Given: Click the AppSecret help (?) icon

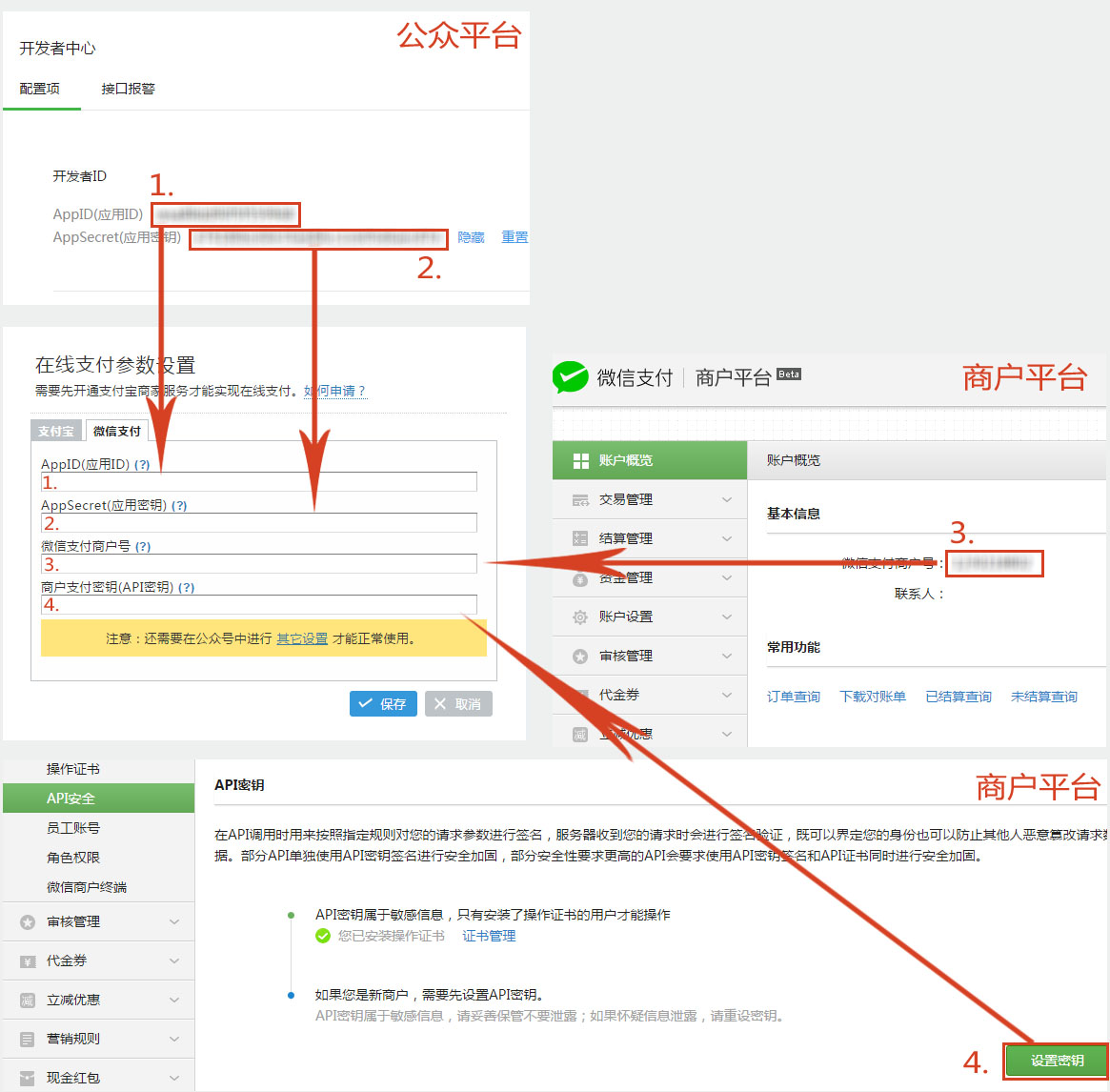Looking at the screenshot, I should click(x=179, y=506).
